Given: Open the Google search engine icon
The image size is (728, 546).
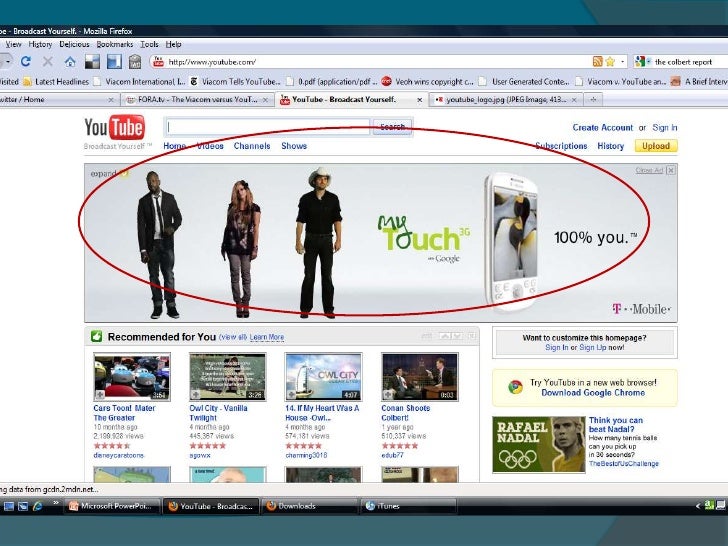Looking at the screenshot, I should tap(641, 61).
